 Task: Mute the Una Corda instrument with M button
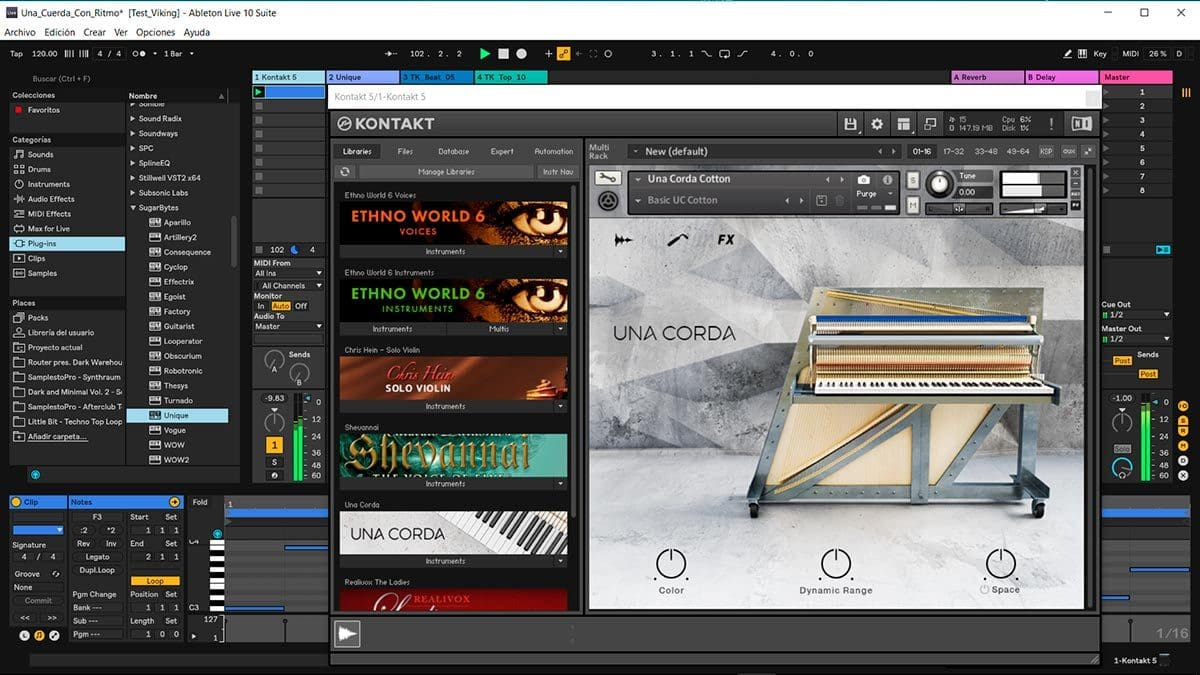pyautogui.click(x=913, y=204)
